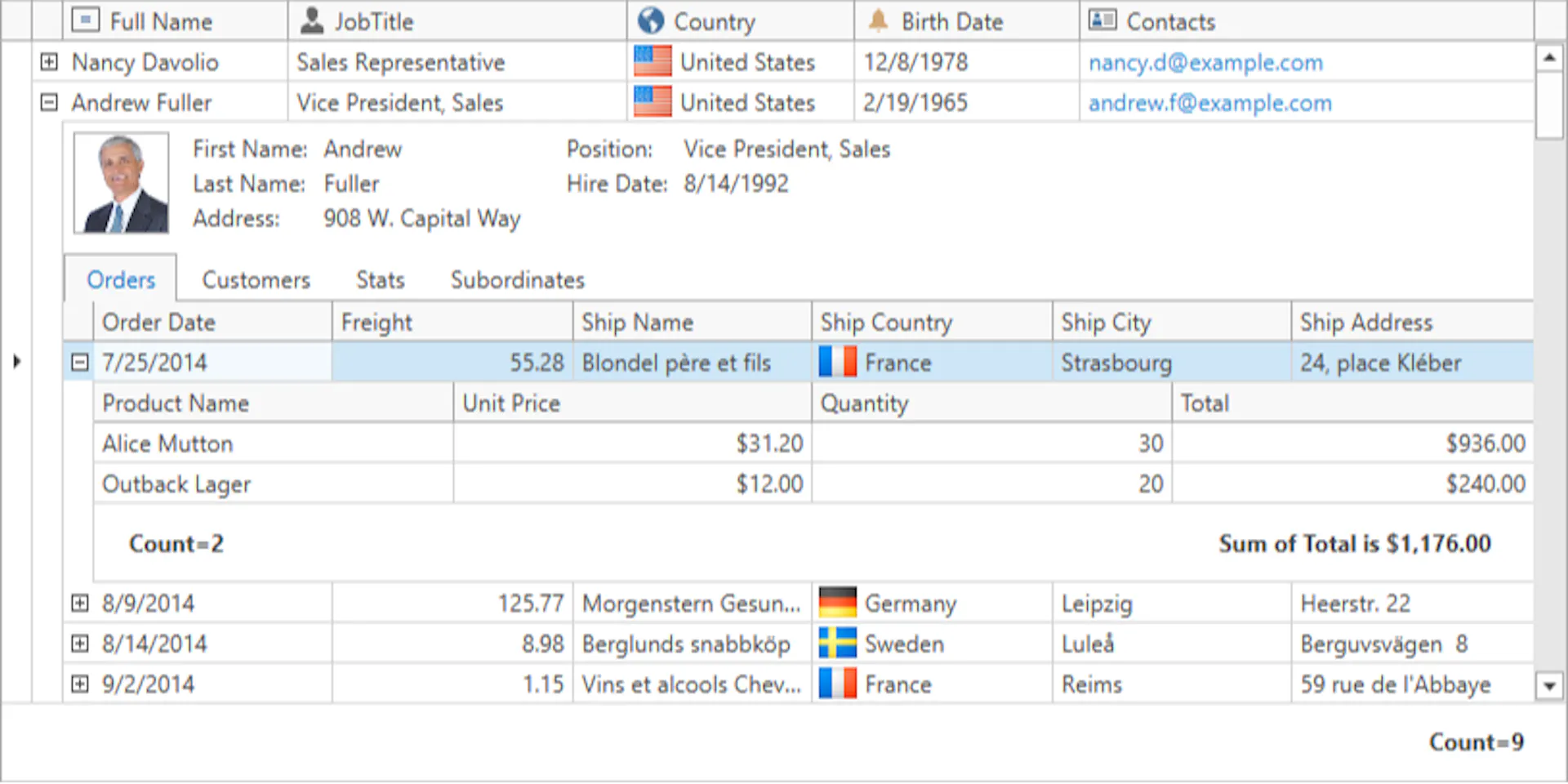1568x784 pixels.
Task: Collapse the 7/25/2014 order details
Action: pos(79,363)
